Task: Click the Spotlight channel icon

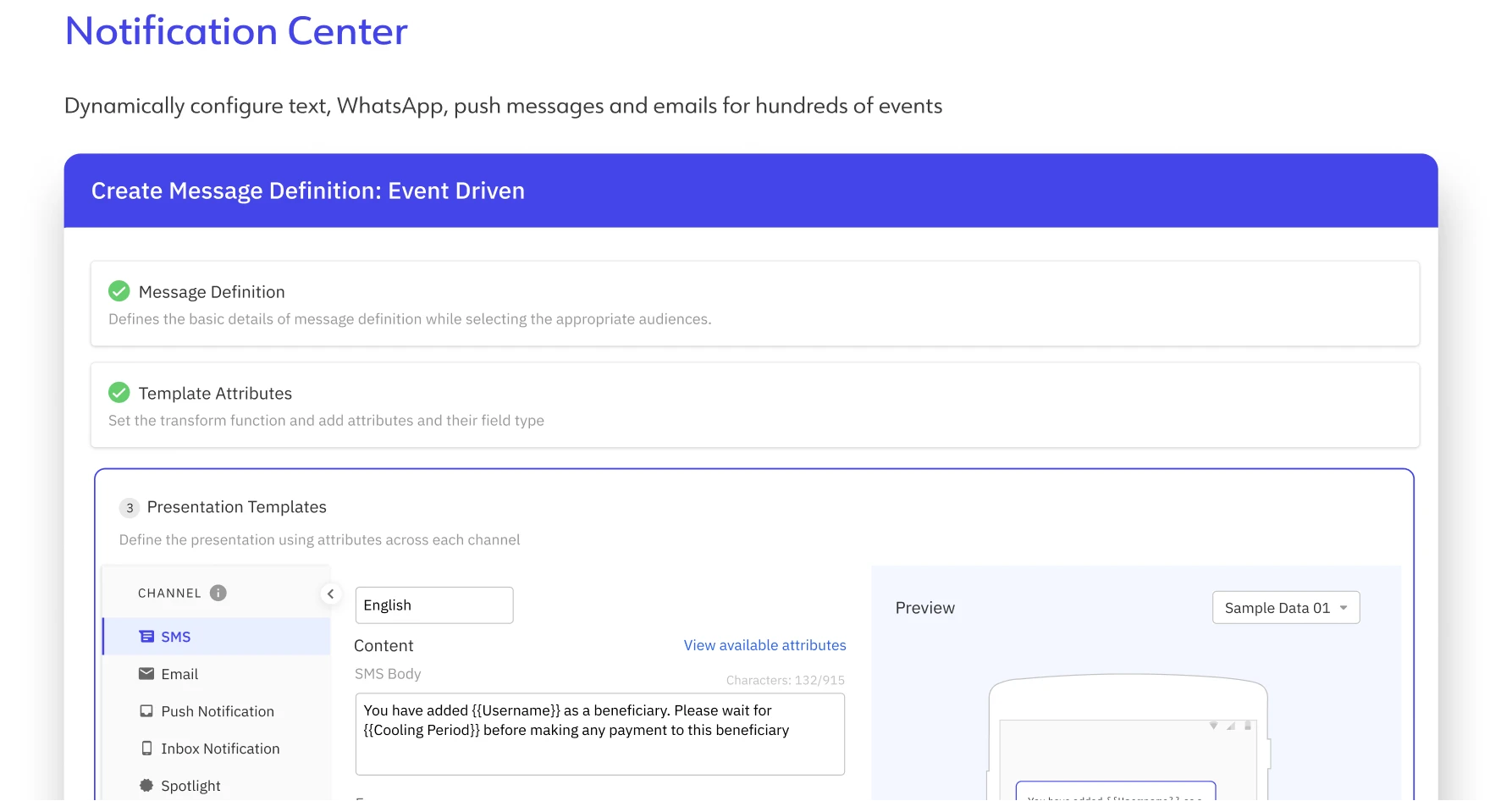Action: [x=146, y=786]
